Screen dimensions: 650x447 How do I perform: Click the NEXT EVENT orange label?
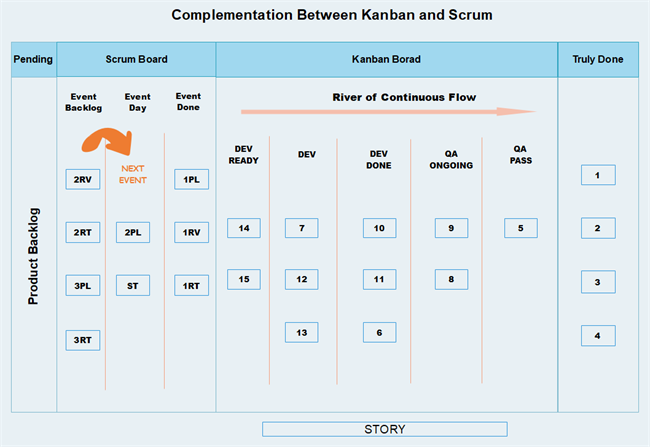coord(133,174)
